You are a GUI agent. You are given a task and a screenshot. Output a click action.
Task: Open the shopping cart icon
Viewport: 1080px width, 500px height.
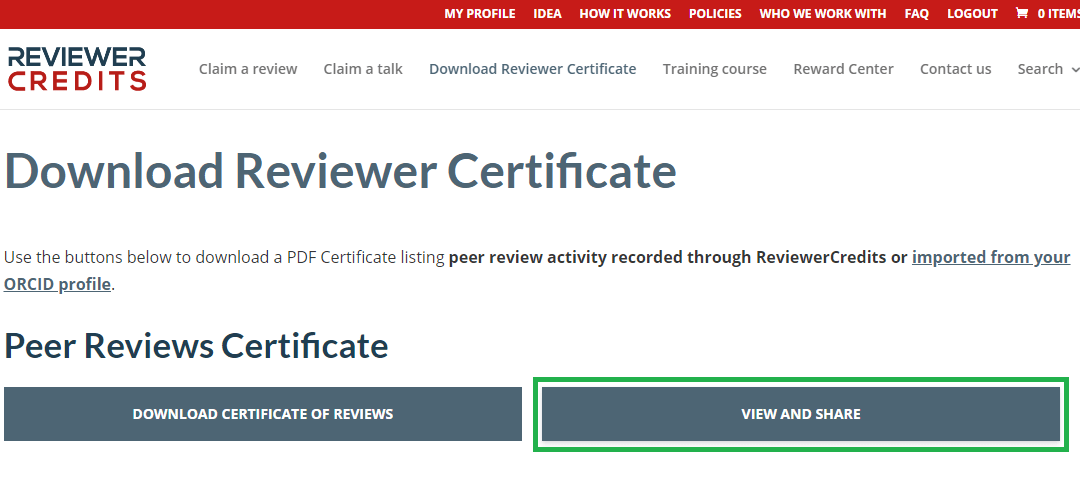1021,13
